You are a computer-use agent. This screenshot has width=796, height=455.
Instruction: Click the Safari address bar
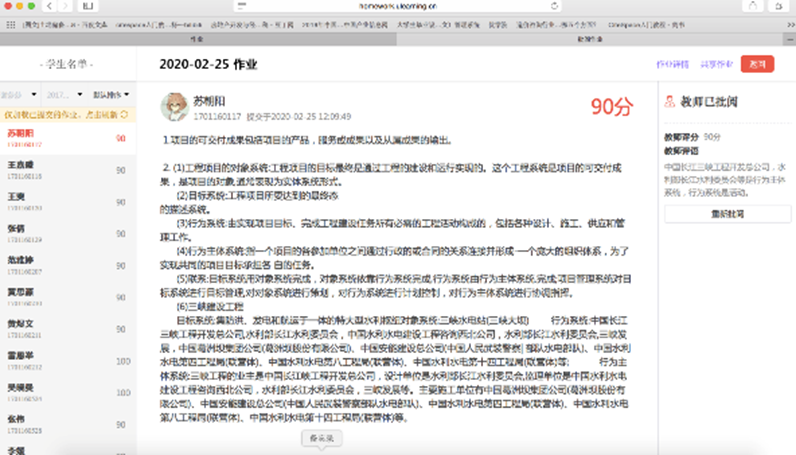tap(400, 5)
